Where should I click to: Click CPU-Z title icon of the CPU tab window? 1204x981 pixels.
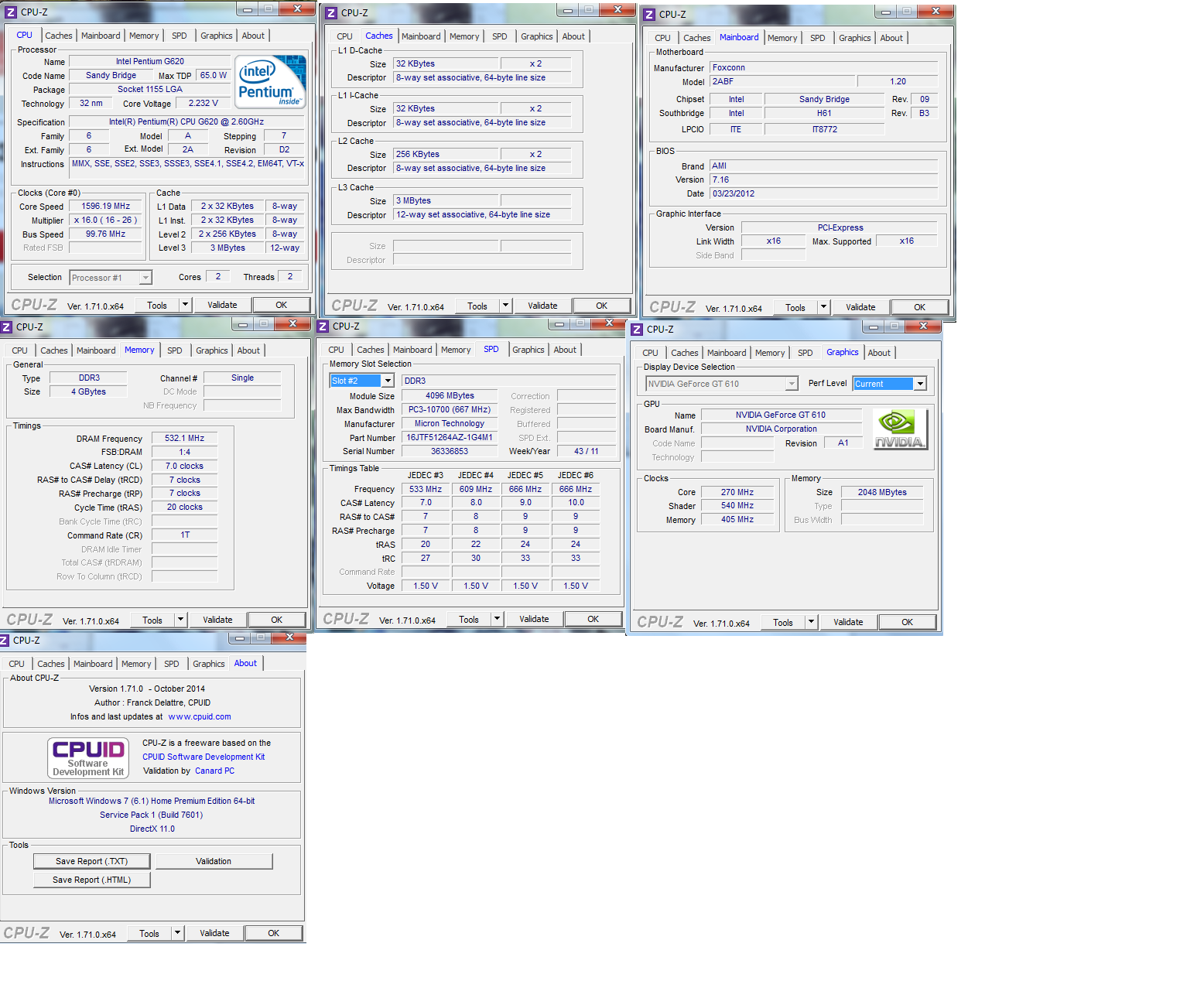tap(11, 12)
